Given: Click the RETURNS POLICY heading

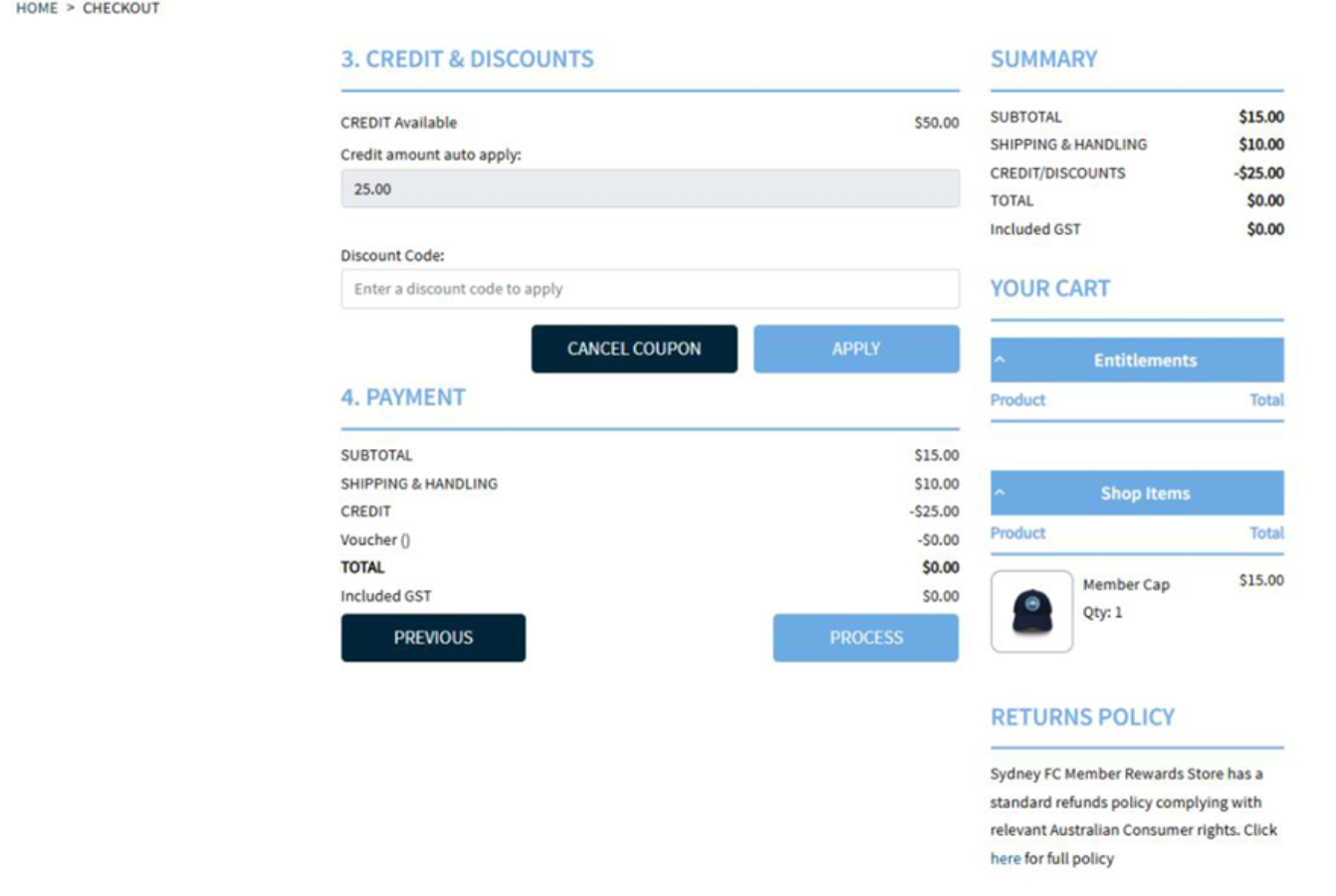Looking at the screenshot, I should coord(1082,717).
